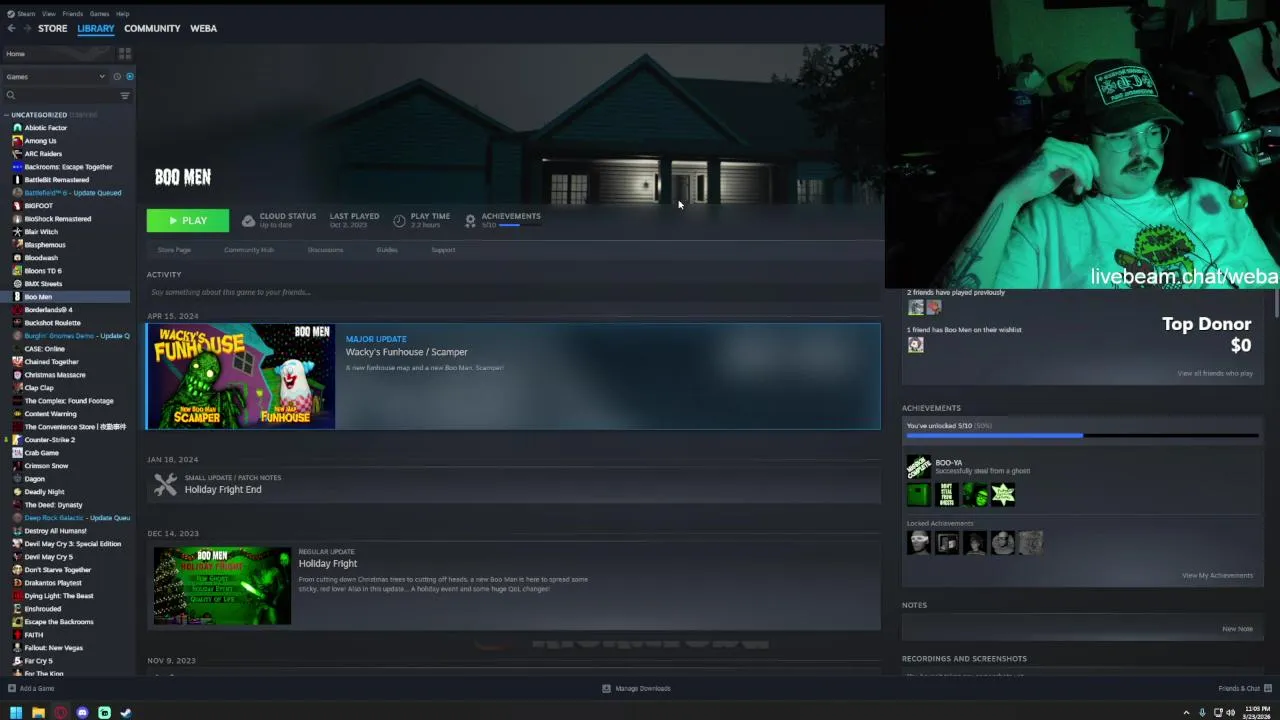
Task: Open the Friends & Chat icon
Action: tap(1268, 688)
